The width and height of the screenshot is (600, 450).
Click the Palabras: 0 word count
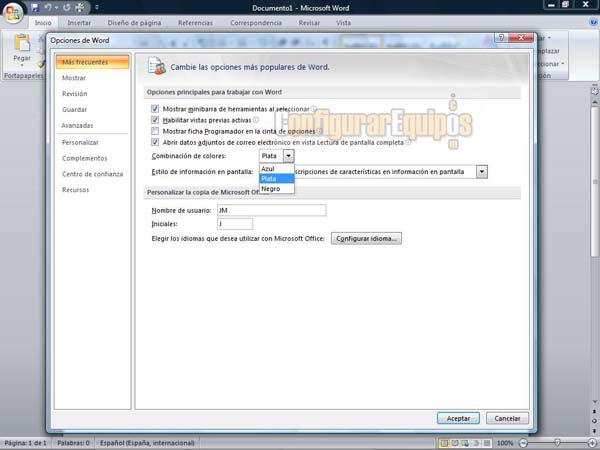pos(73,443)
